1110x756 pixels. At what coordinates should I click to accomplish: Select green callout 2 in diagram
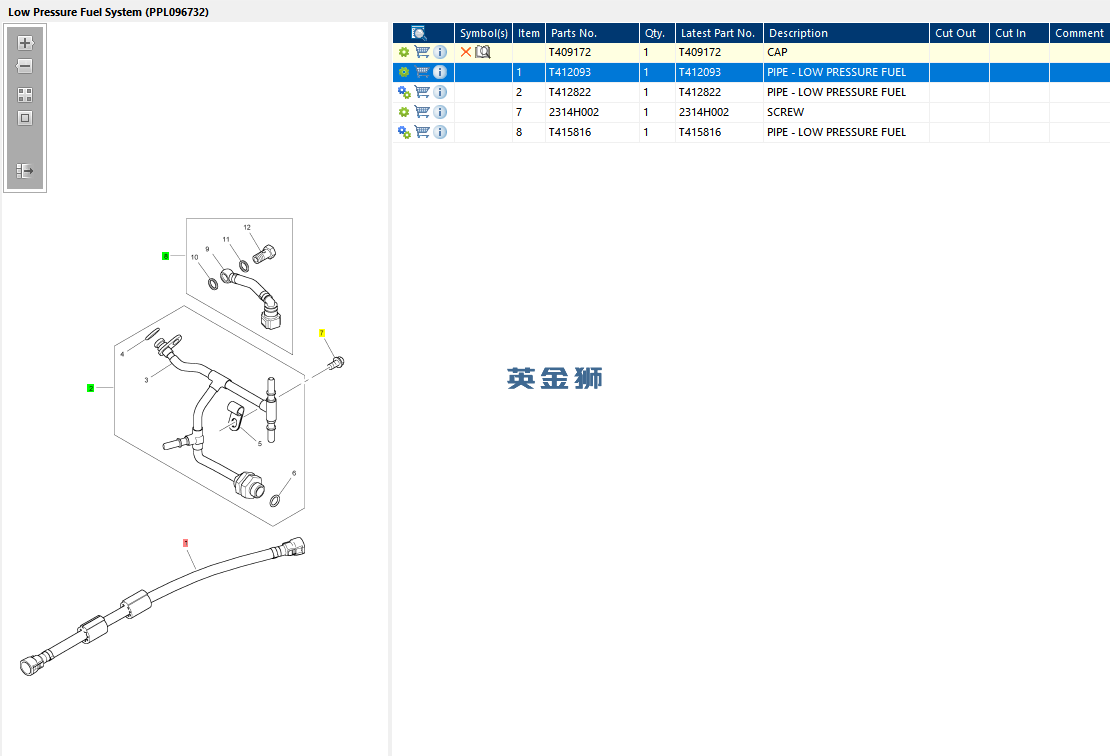coord(91,388)
